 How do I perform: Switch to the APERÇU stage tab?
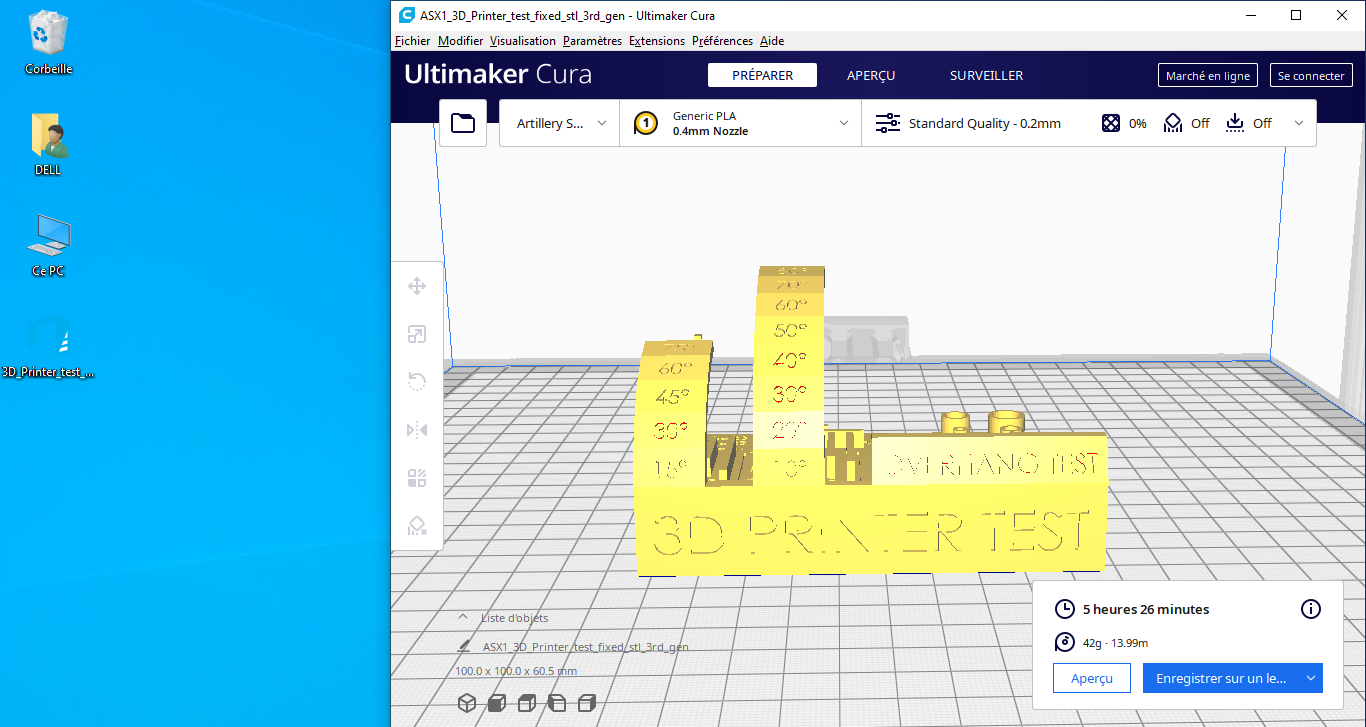point(871,75)
